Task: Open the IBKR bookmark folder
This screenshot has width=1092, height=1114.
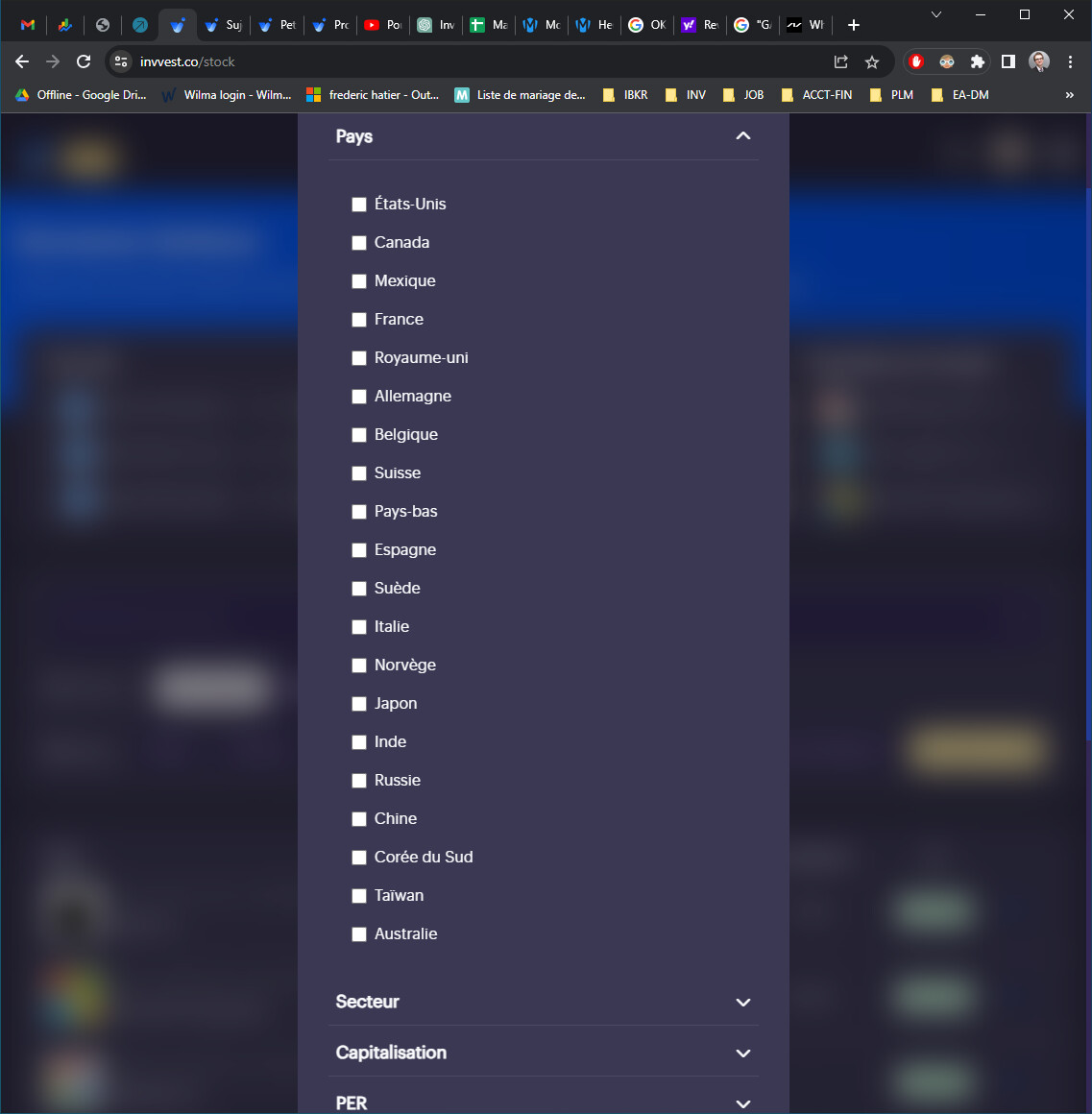Action: click(626, 95)
